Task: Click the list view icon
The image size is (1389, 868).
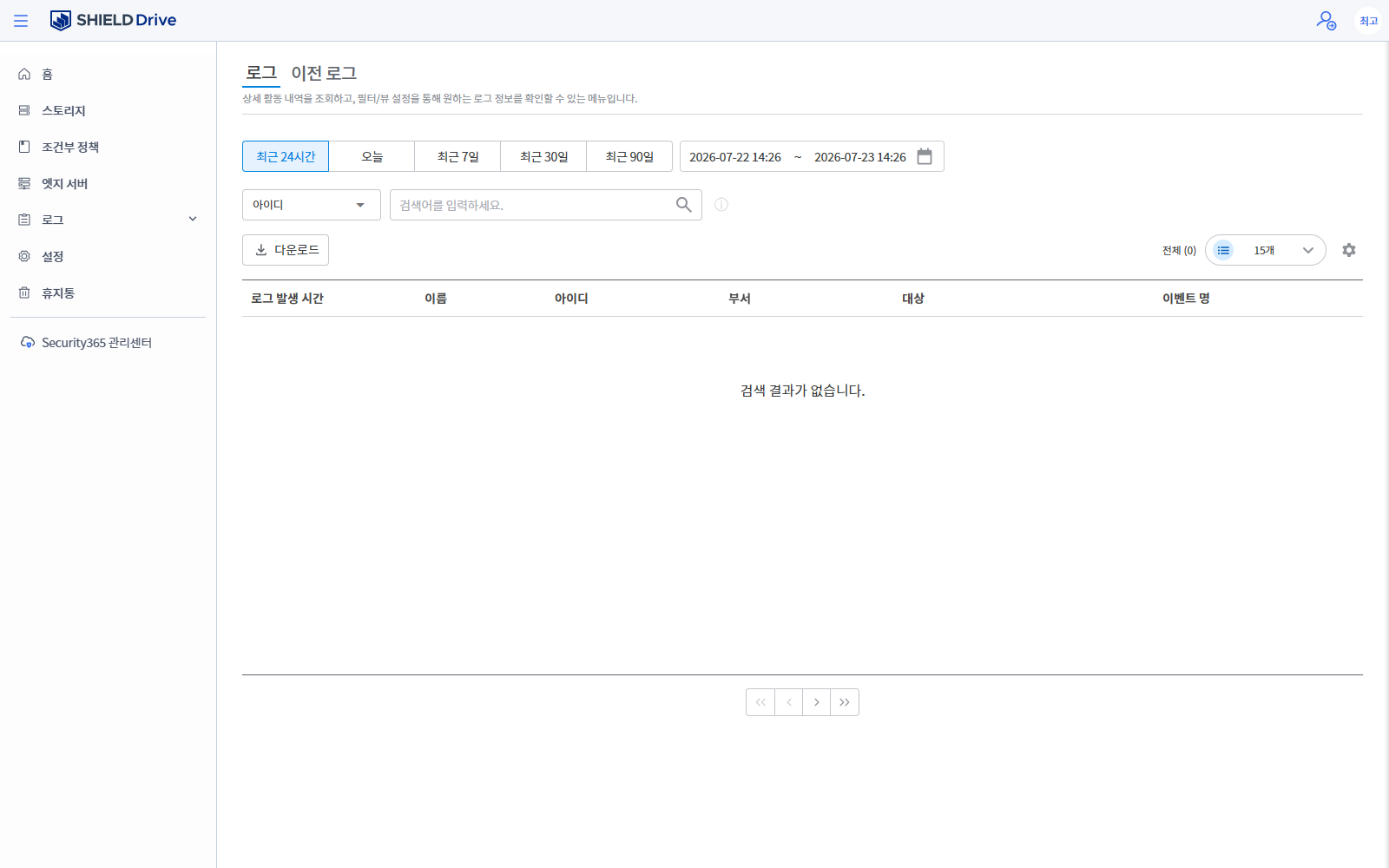Action: [x=1223, y=250]
